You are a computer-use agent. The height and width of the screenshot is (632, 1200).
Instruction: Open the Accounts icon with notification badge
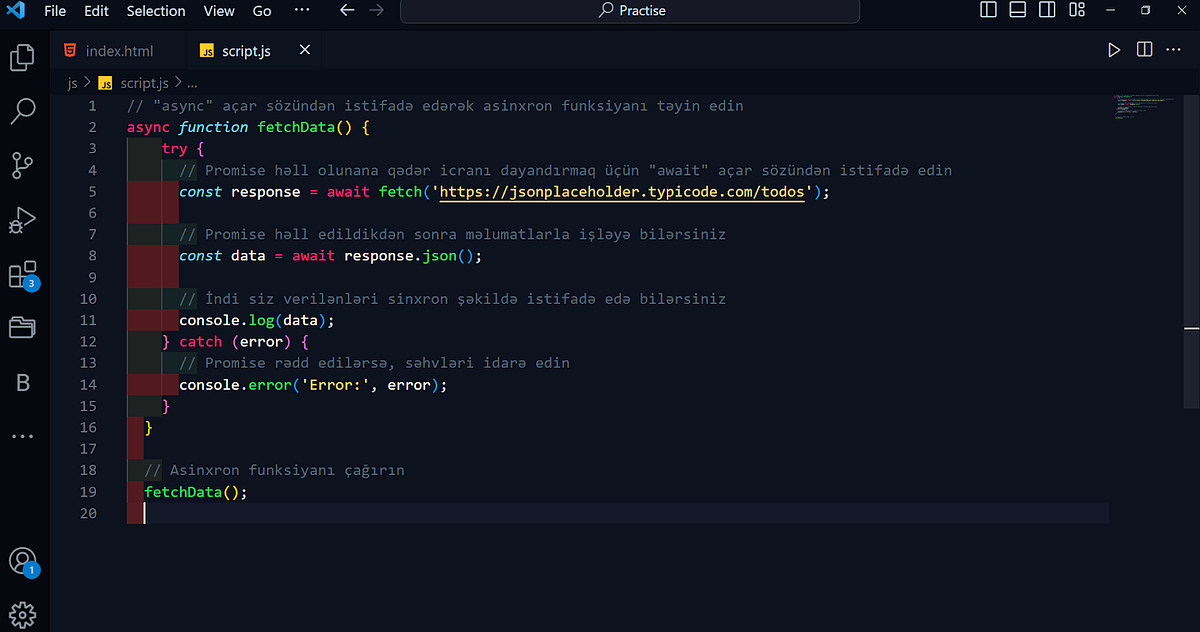[x=23, y=560]
